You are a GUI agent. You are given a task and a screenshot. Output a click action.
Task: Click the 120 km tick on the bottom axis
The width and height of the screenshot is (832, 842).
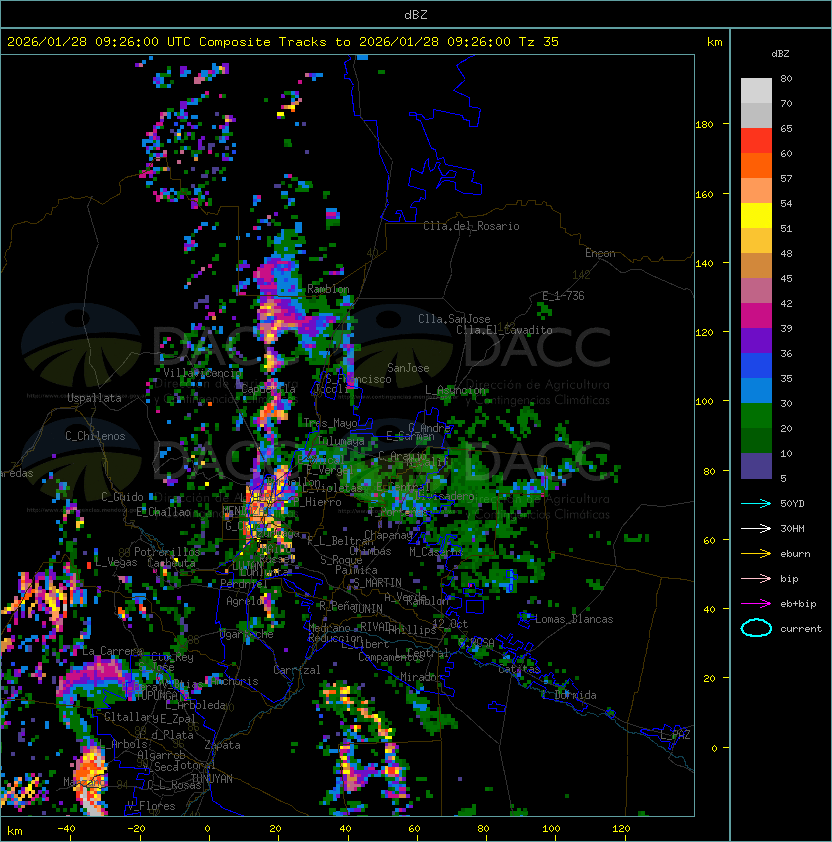621,829
